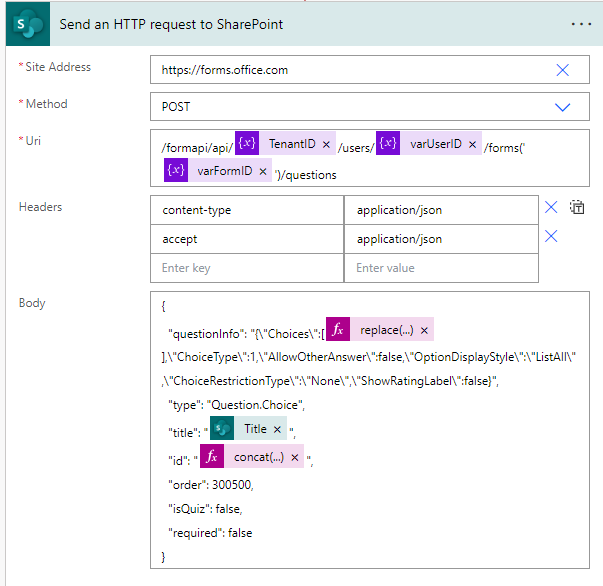Click the content-type application/json value field
Screen dimensions: 603x586
coord(441,210)
